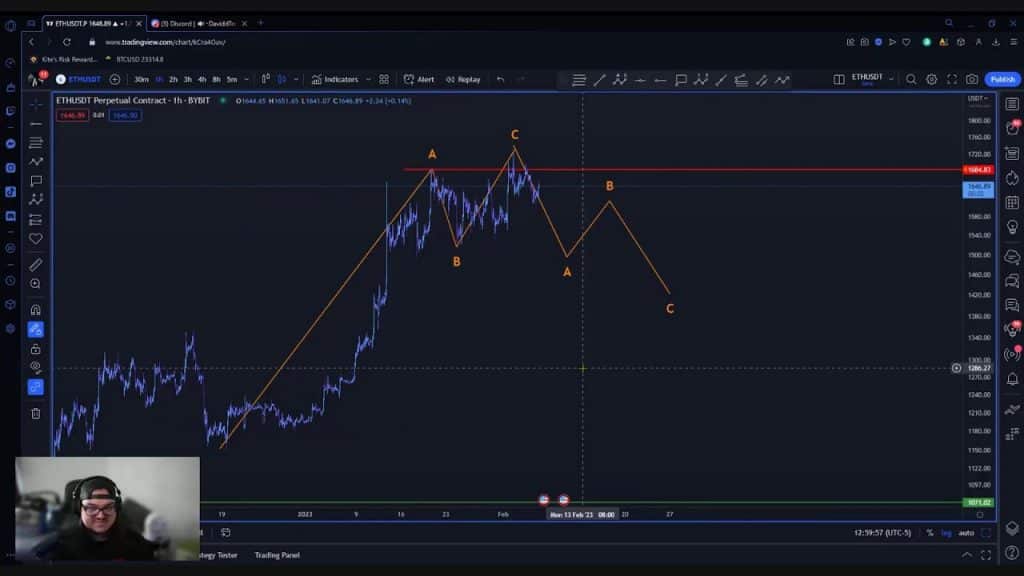Click the Publish button
The height and width of the screenshot is (576, 1024).
pyautogui.click(x=1002, y=79)
